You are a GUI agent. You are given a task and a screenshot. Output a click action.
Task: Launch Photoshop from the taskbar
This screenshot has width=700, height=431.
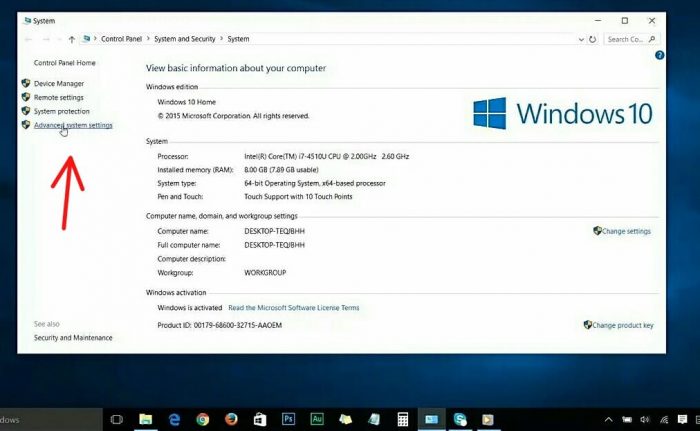coord(288,419)
